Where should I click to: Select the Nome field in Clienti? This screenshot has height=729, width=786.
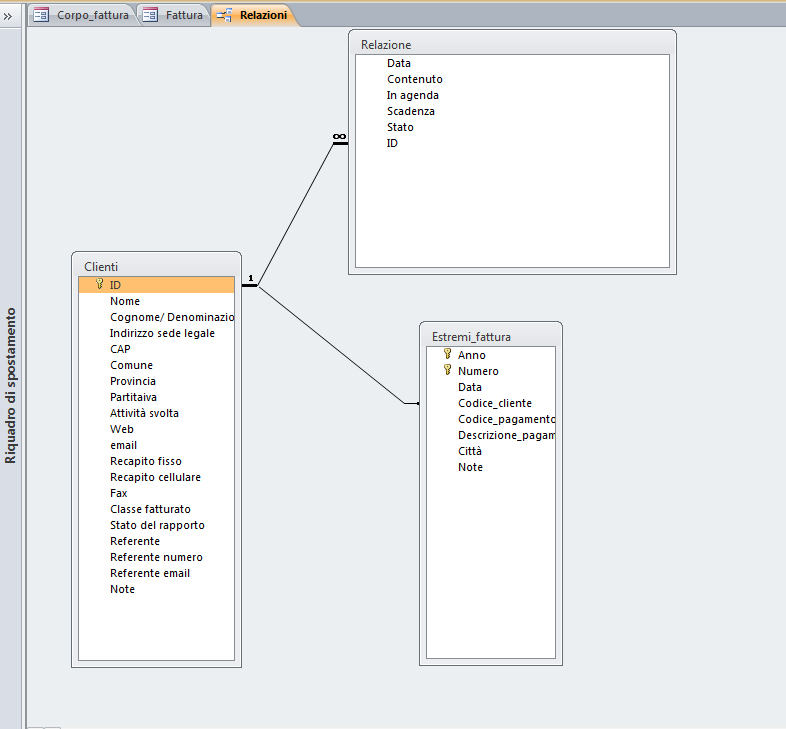tap(156, 301)
